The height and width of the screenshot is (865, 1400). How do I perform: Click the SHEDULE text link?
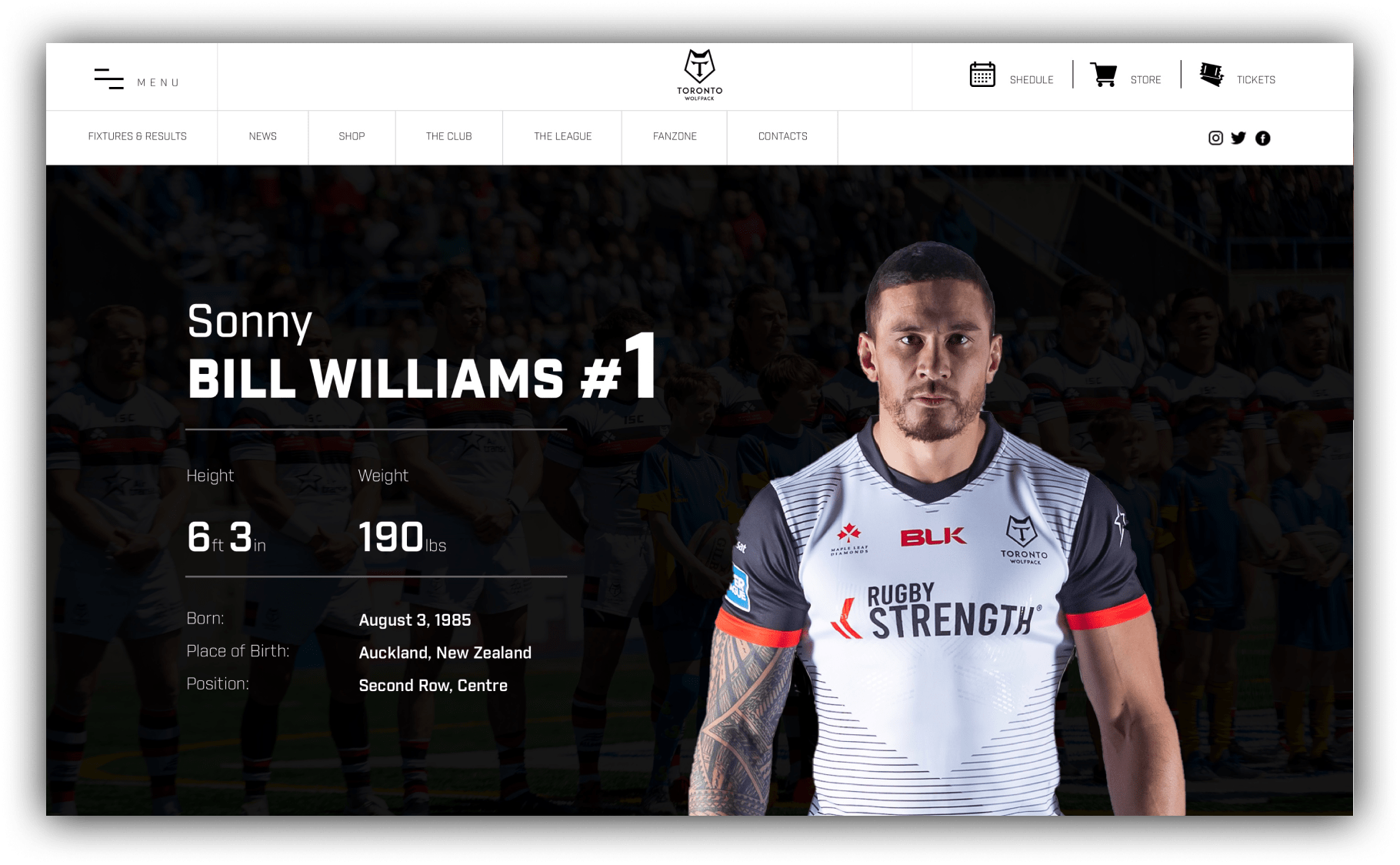(x=1032, y=80)
